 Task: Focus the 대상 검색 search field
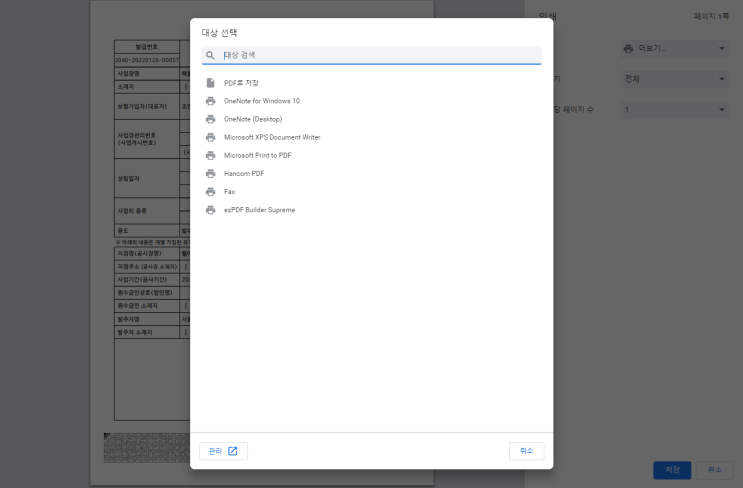372,55
